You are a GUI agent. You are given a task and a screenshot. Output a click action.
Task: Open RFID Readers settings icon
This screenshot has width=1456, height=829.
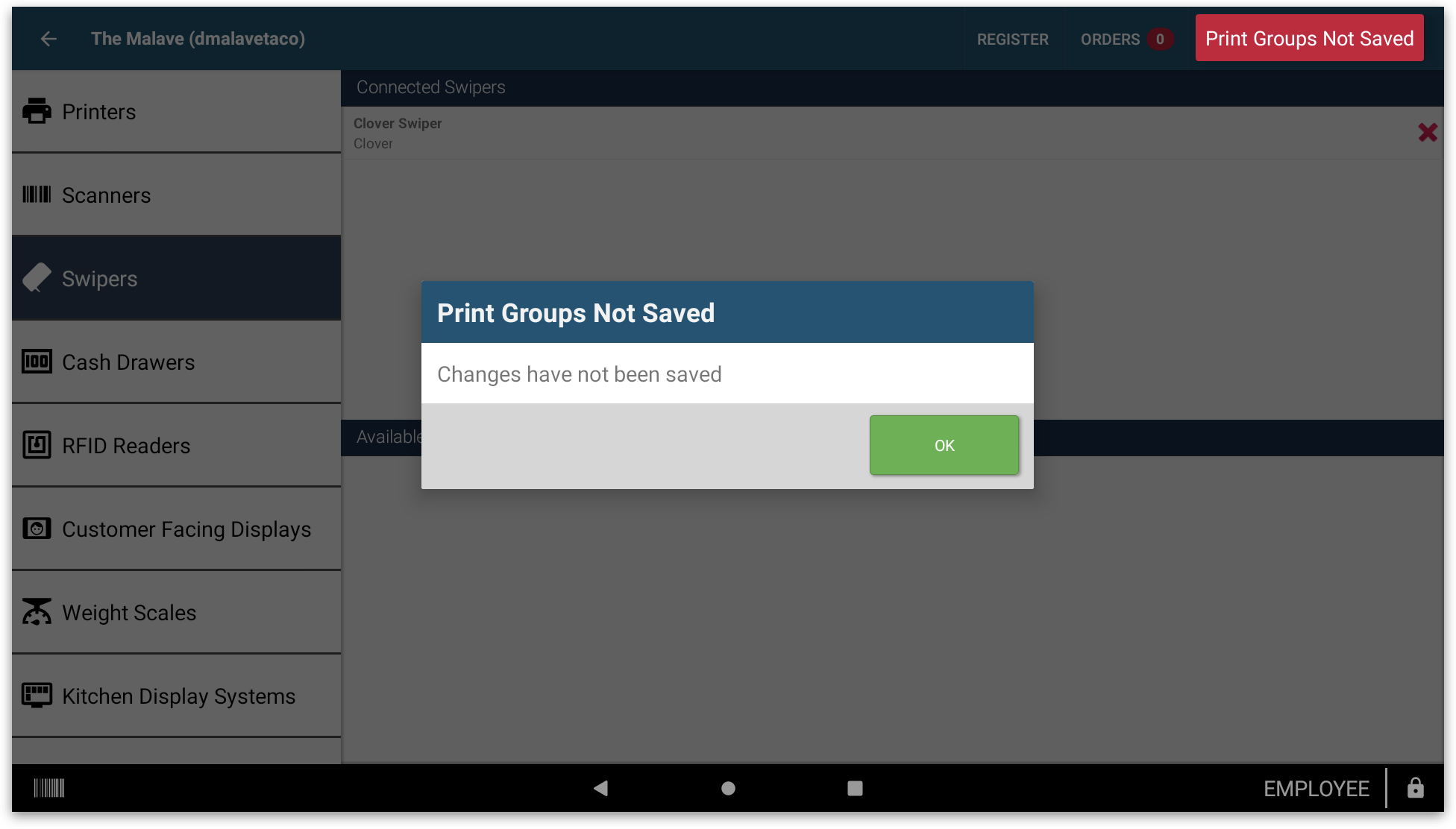click(37, 445)
